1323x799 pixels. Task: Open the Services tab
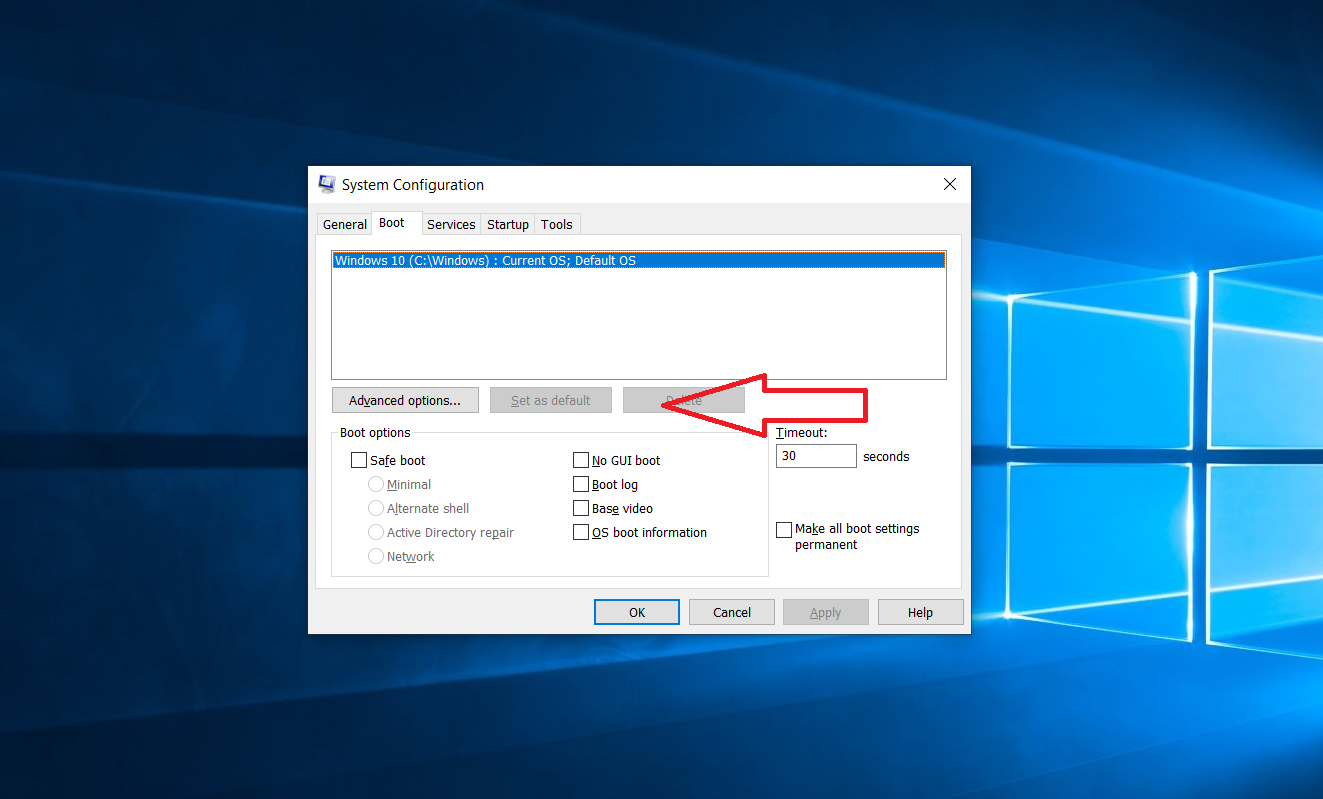(x=451, y=225)
